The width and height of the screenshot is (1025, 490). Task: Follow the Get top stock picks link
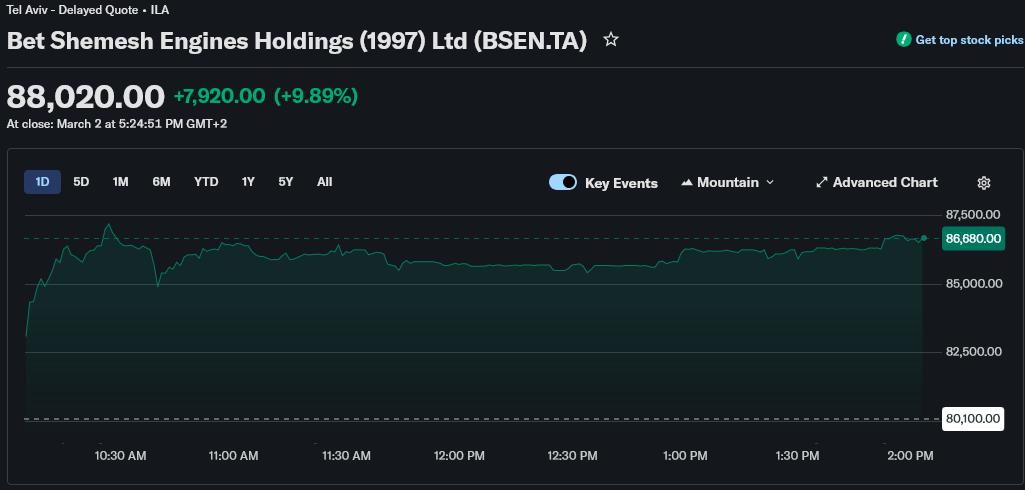pyautogui.click(x=970, y=40)
